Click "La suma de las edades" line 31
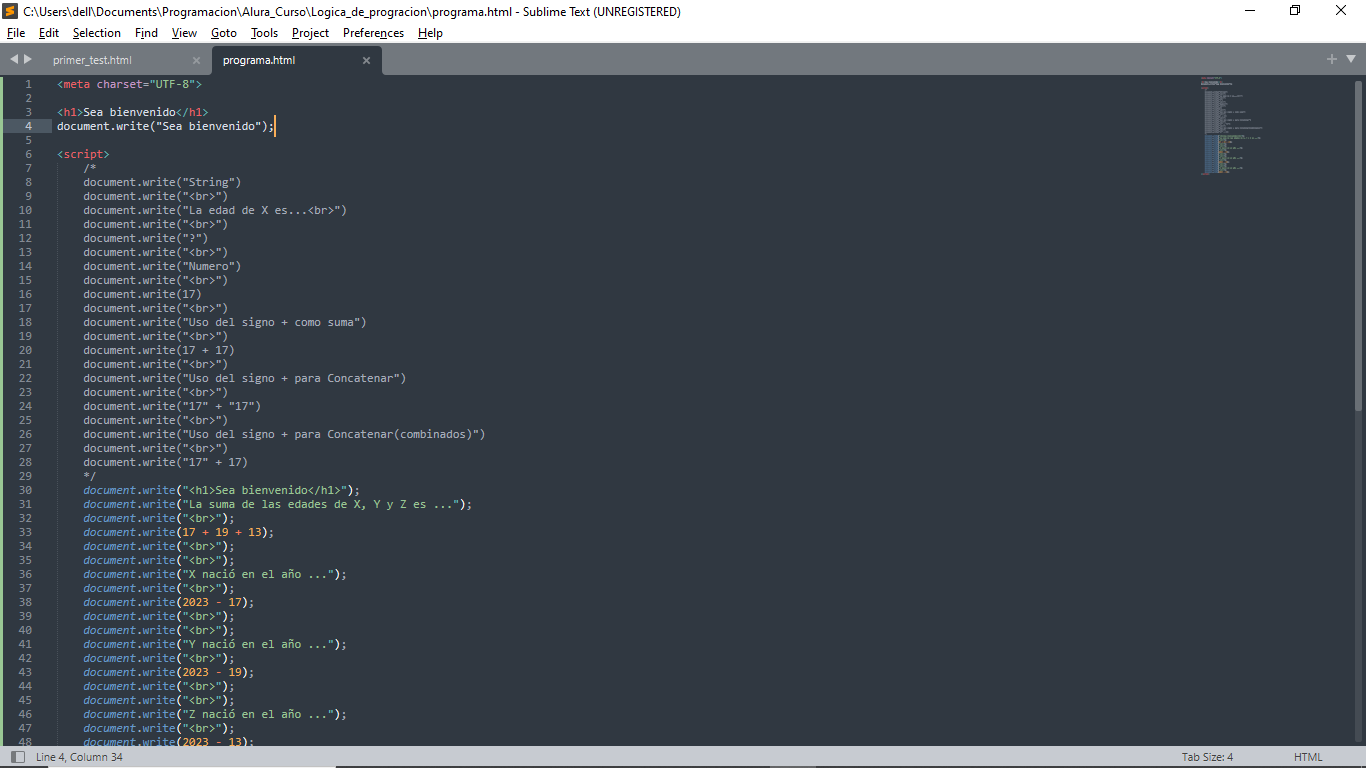1366x768 pixels. (277, 504)
